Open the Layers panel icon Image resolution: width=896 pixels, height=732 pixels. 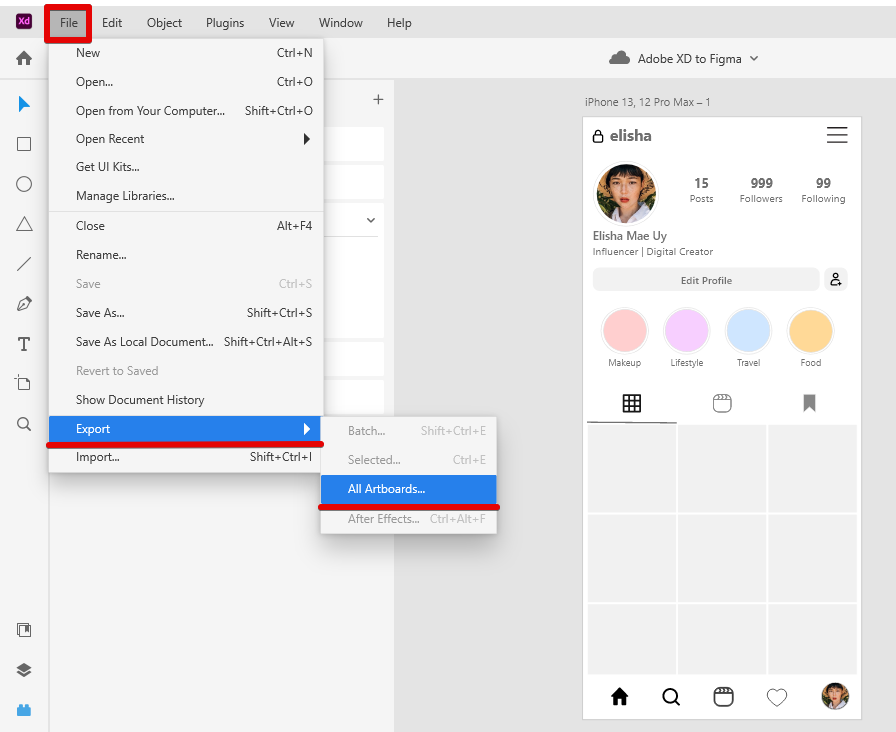tap(24, 670)
